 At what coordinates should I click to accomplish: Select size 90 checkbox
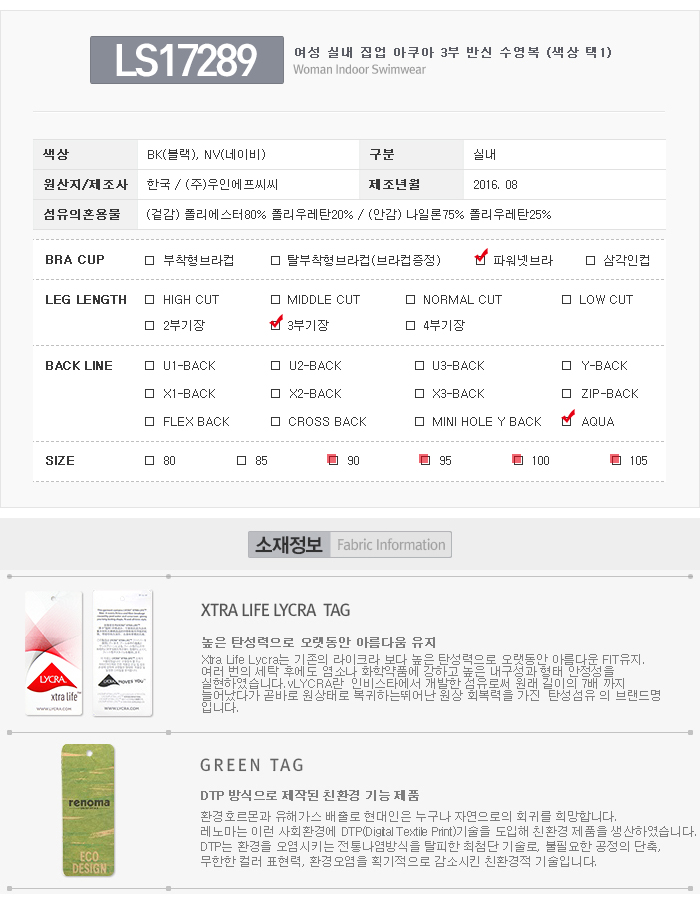[333, 460]
